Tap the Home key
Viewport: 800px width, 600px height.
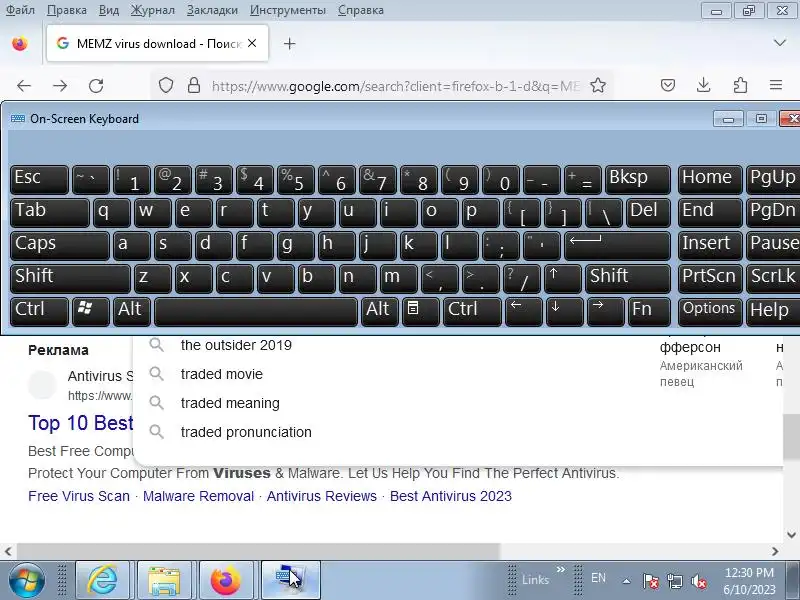710,180
